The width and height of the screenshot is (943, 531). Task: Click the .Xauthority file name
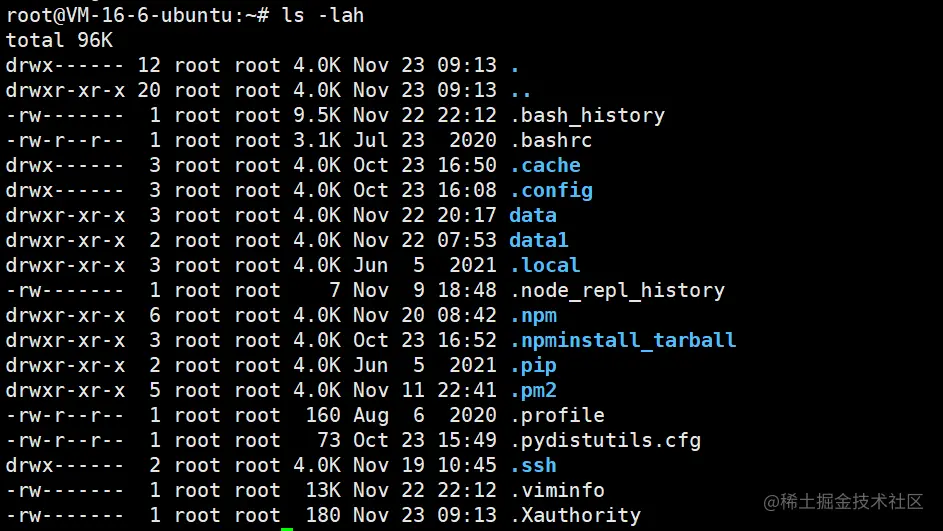pos(575,516)
